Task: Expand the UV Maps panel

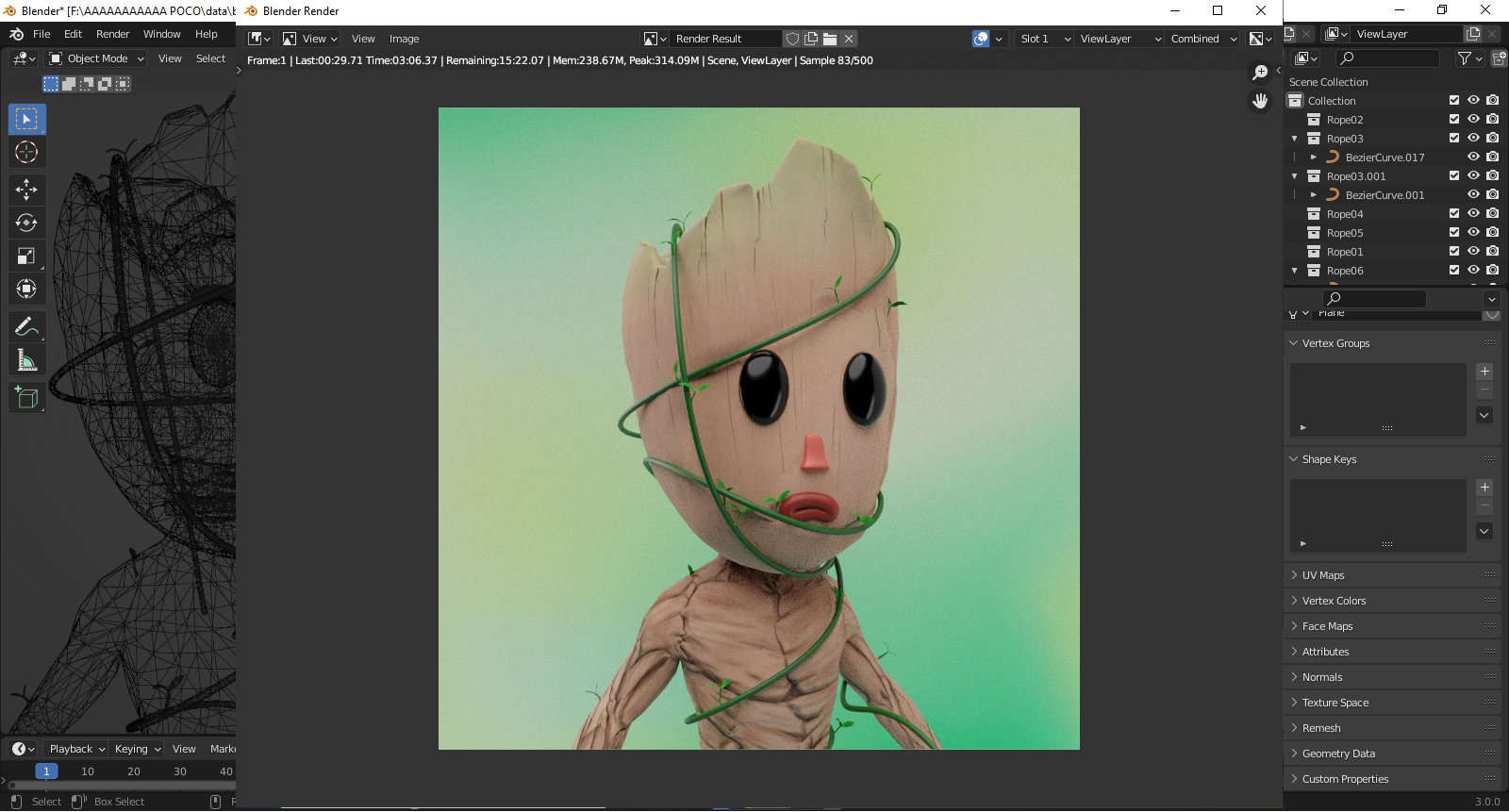Action: [1294, 575]
